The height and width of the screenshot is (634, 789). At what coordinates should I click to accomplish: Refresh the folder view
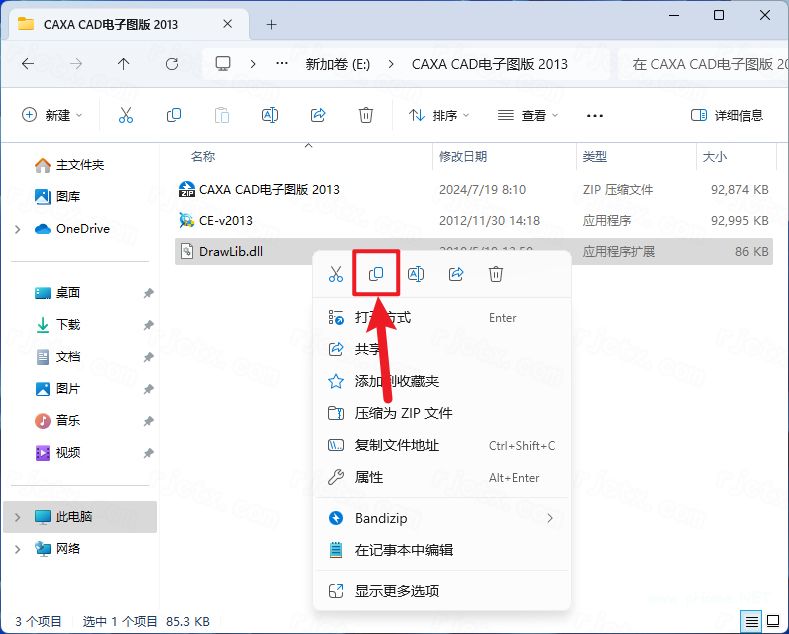(172, 64)
